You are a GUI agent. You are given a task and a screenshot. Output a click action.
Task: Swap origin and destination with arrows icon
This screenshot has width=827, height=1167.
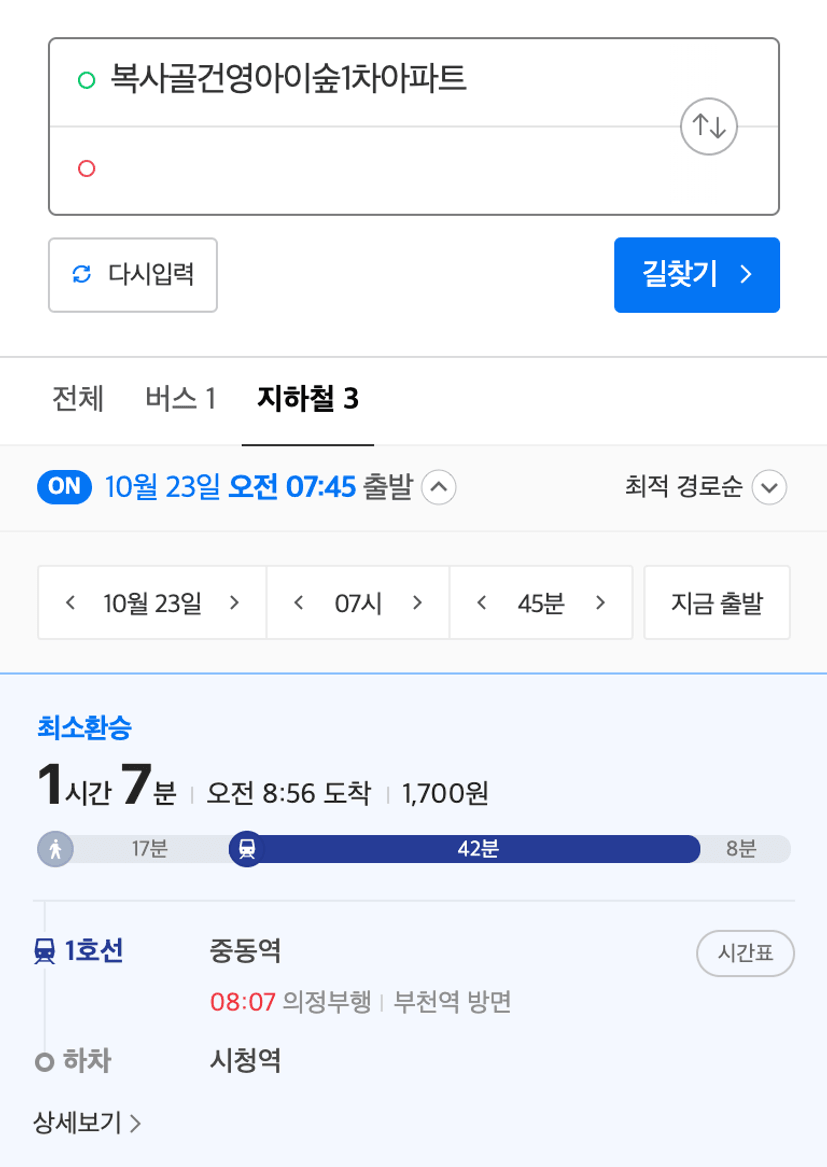click(709, 127)
